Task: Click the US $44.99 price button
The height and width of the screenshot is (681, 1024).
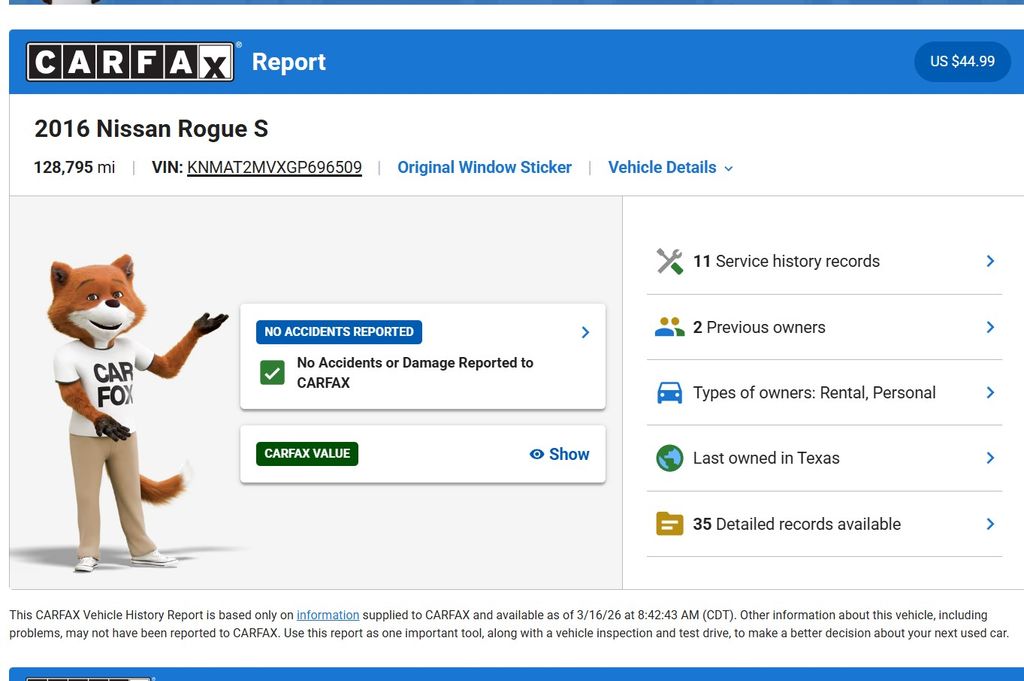Action: (962, 62)
